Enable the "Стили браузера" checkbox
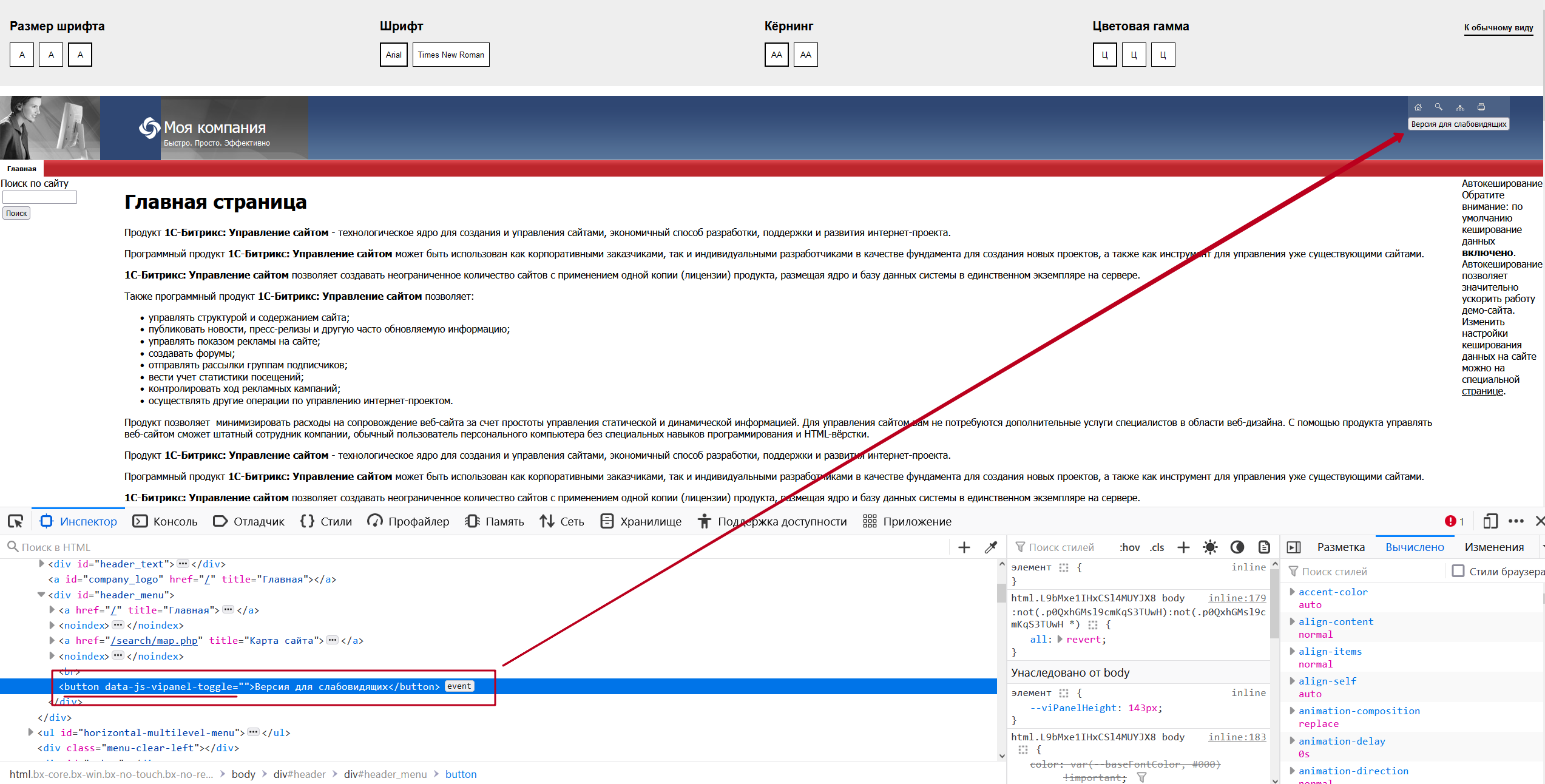1545x784 pixels. click(x=1458, y=571)
